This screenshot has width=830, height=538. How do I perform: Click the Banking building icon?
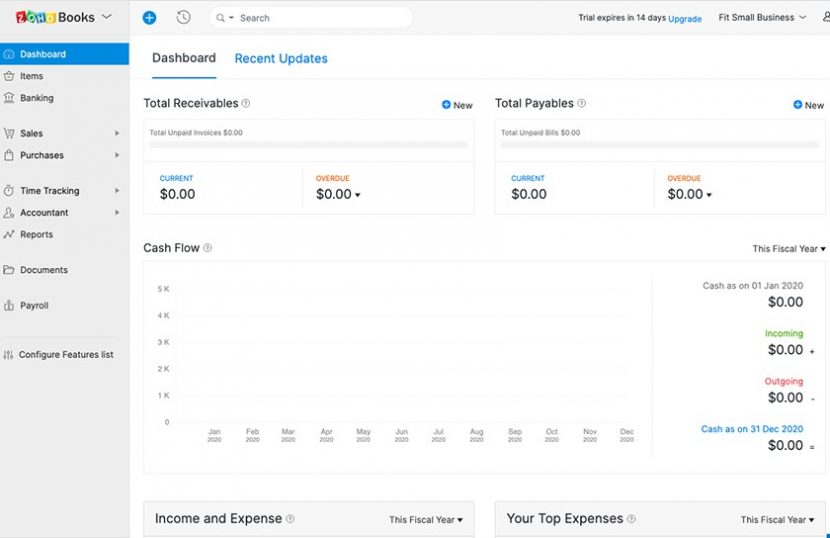click(x=9, y=97)
